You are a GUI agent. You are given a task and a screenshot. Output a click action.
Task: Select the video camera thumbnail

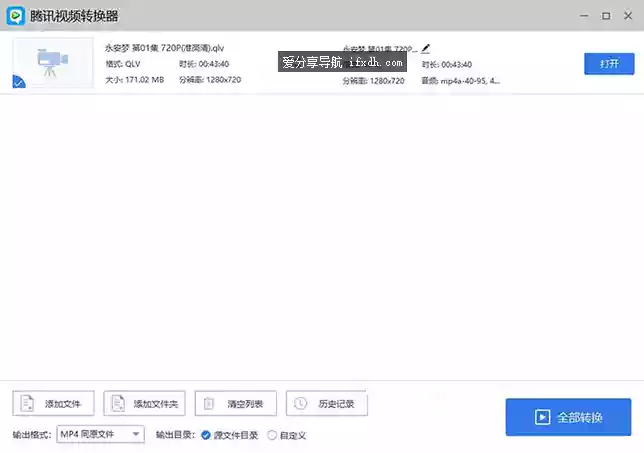click(x=53, y=62)
